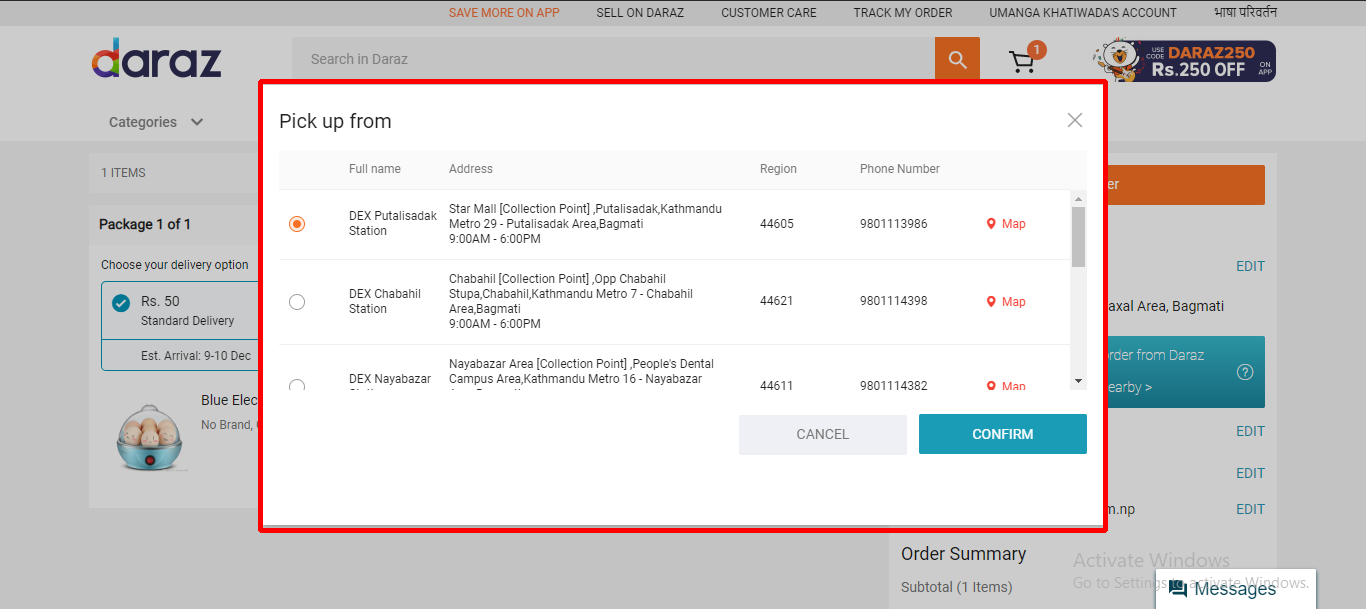Click the Search in Daraz field
The height and width of the screenshot is (609, 1366).
point(613,60)
